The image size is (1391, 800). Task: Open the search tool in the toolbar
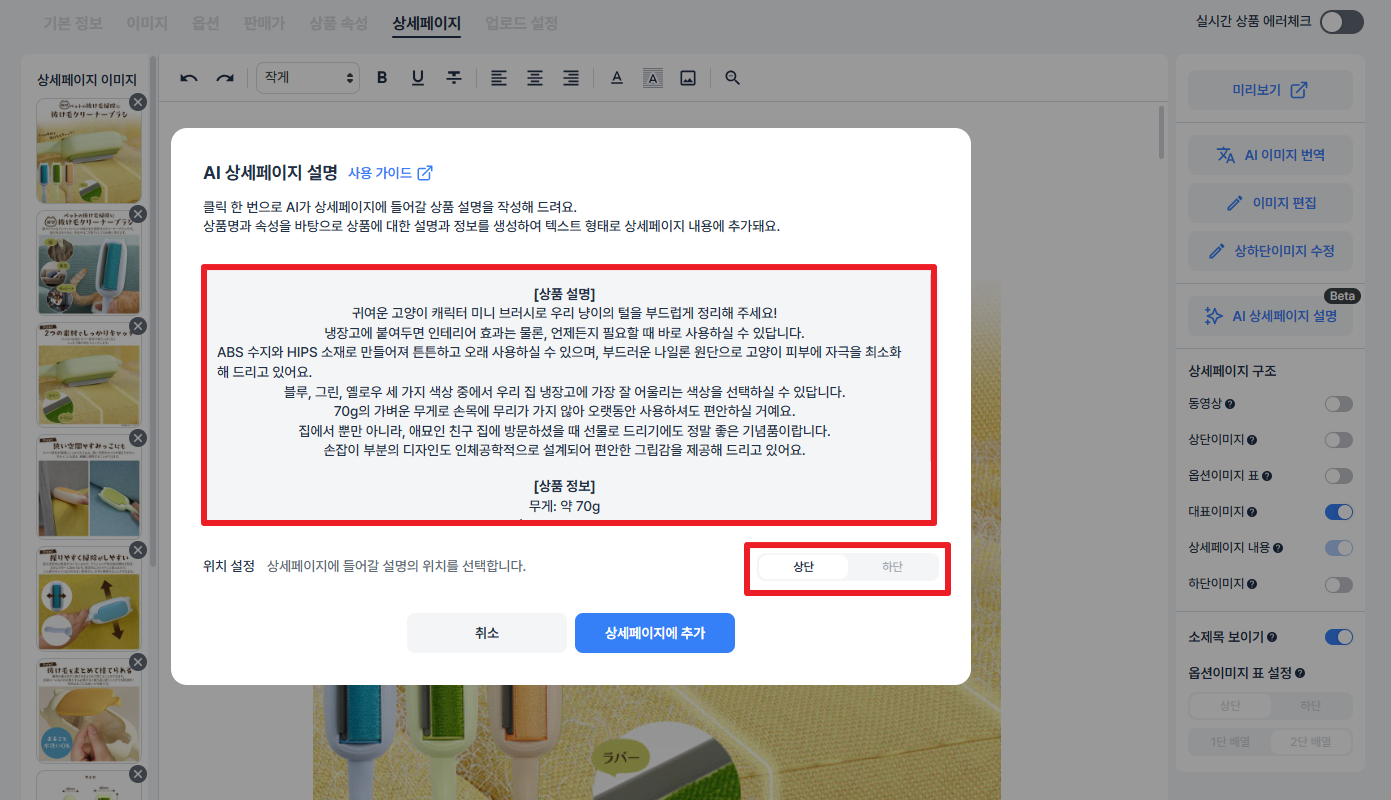pyautogui.click(x=731, y=77)
